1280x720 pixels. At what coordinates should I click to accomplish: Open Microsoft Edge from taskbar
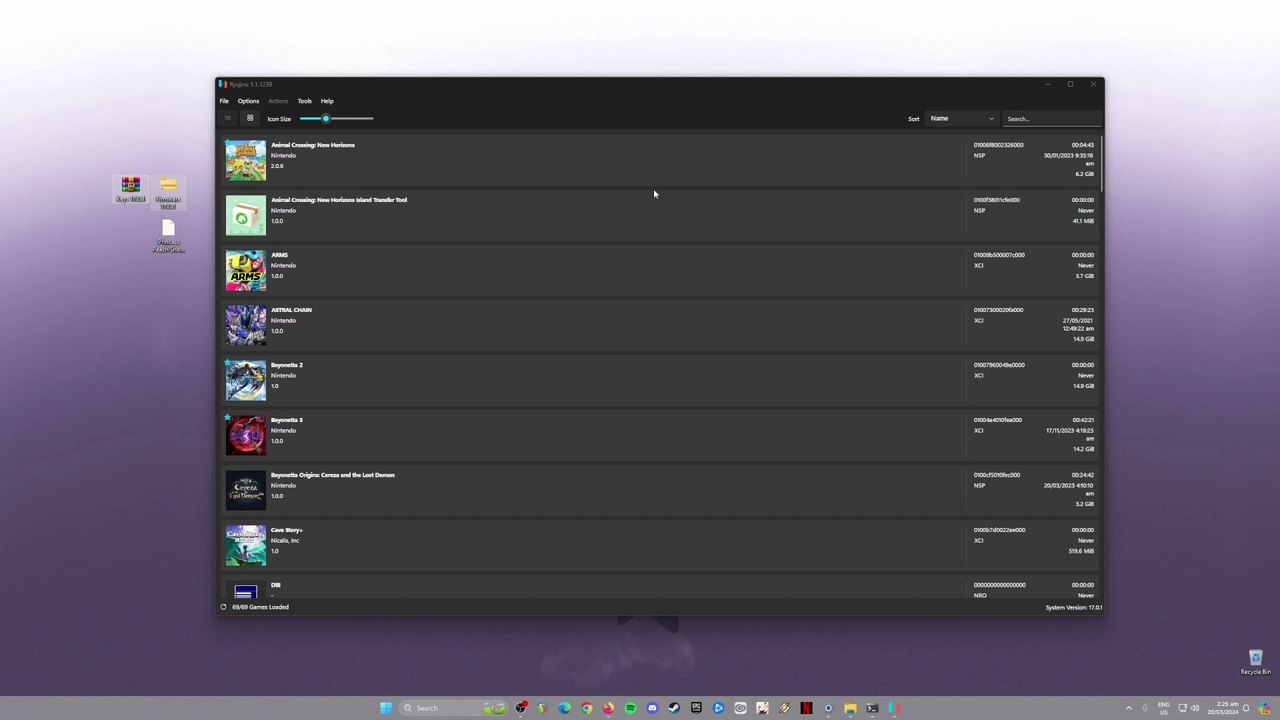(565, 708)
